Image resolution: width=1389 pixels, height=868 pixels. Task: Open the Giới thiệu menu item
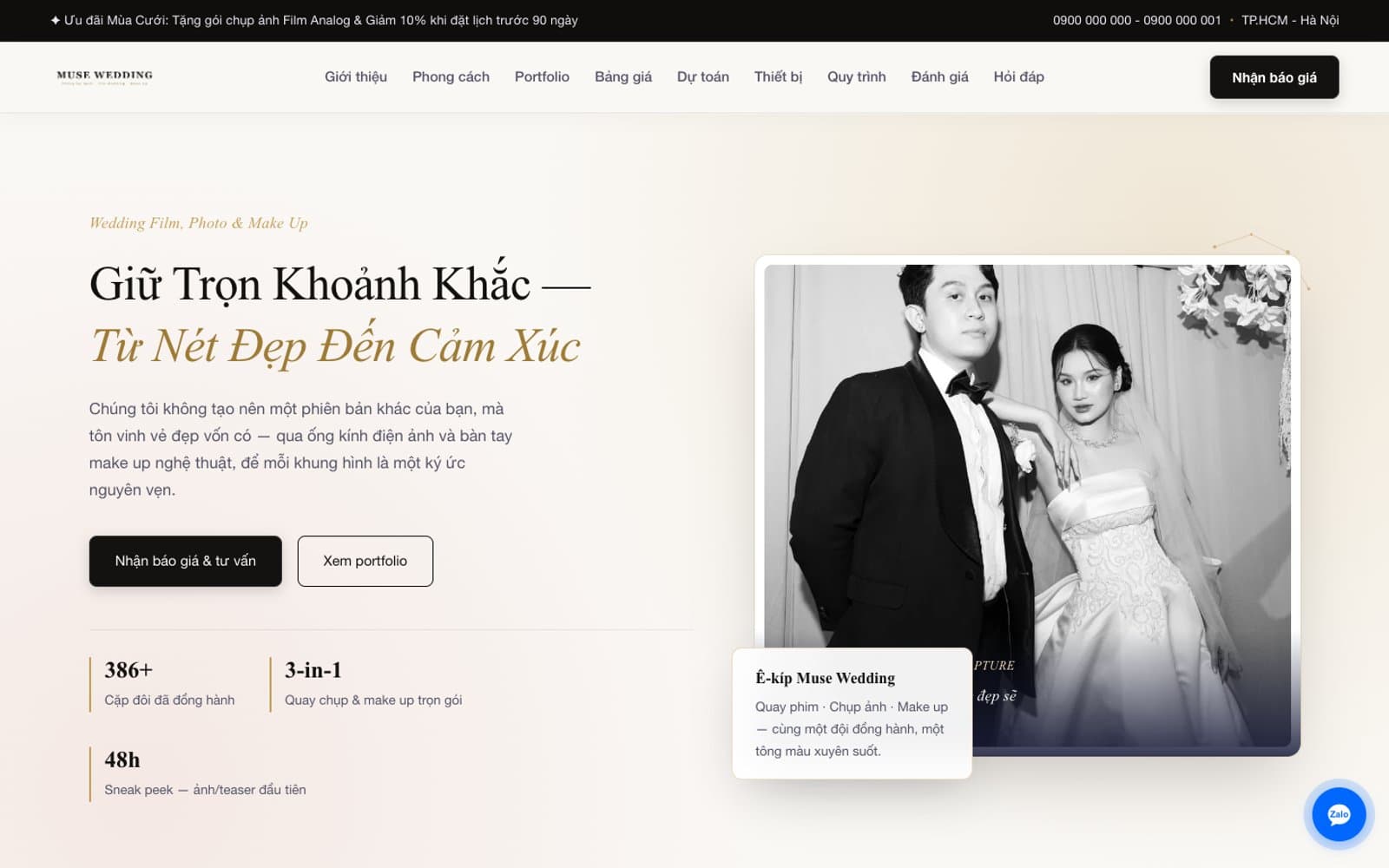tap(356, 77)
